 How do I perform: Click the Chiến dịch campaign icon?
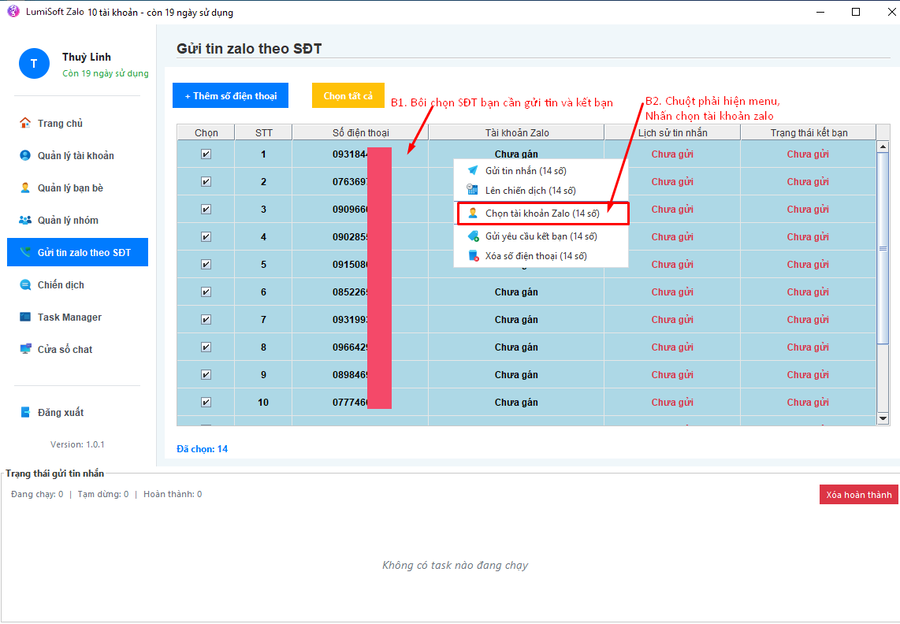(26, 285)
